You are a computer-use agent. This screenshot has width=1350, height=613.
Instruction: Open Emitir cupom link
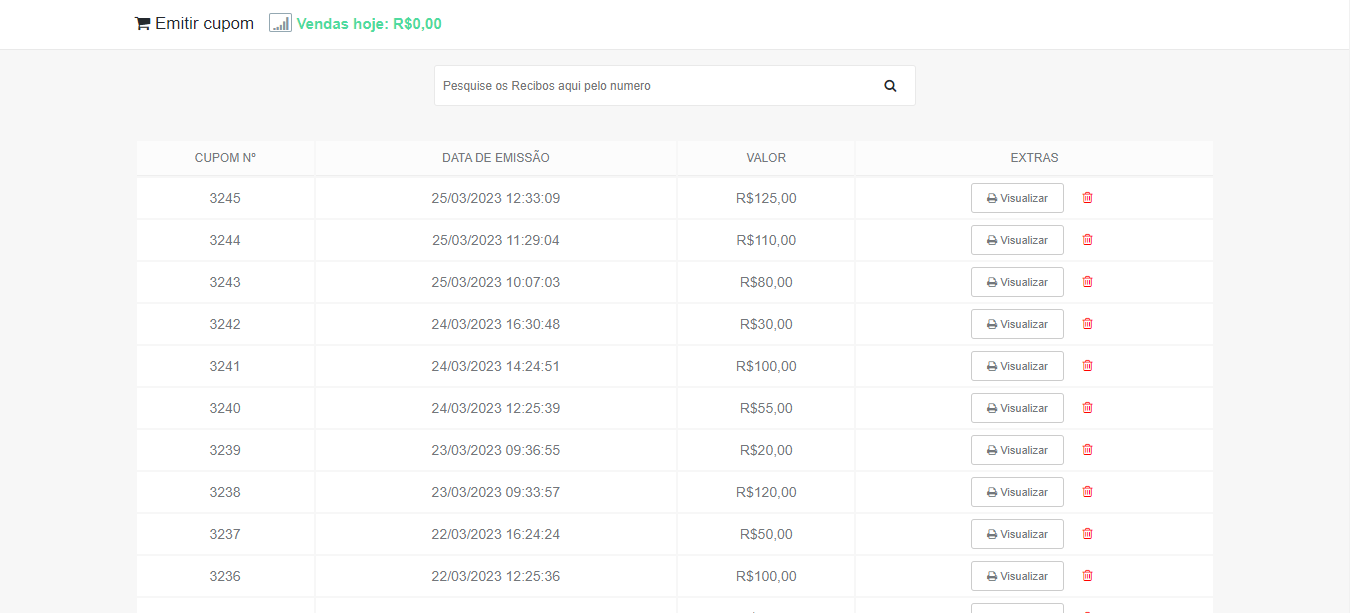pyautogui.click(x=204, y=23)
